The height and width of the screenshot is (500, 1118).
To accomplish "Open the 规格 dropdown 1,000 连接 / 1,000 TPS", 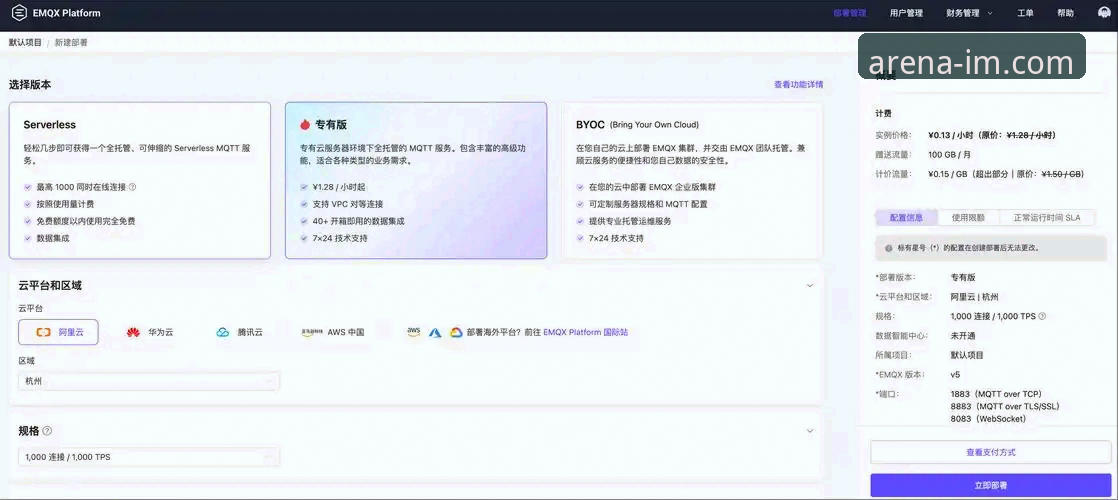I will (x=149, y=456).
